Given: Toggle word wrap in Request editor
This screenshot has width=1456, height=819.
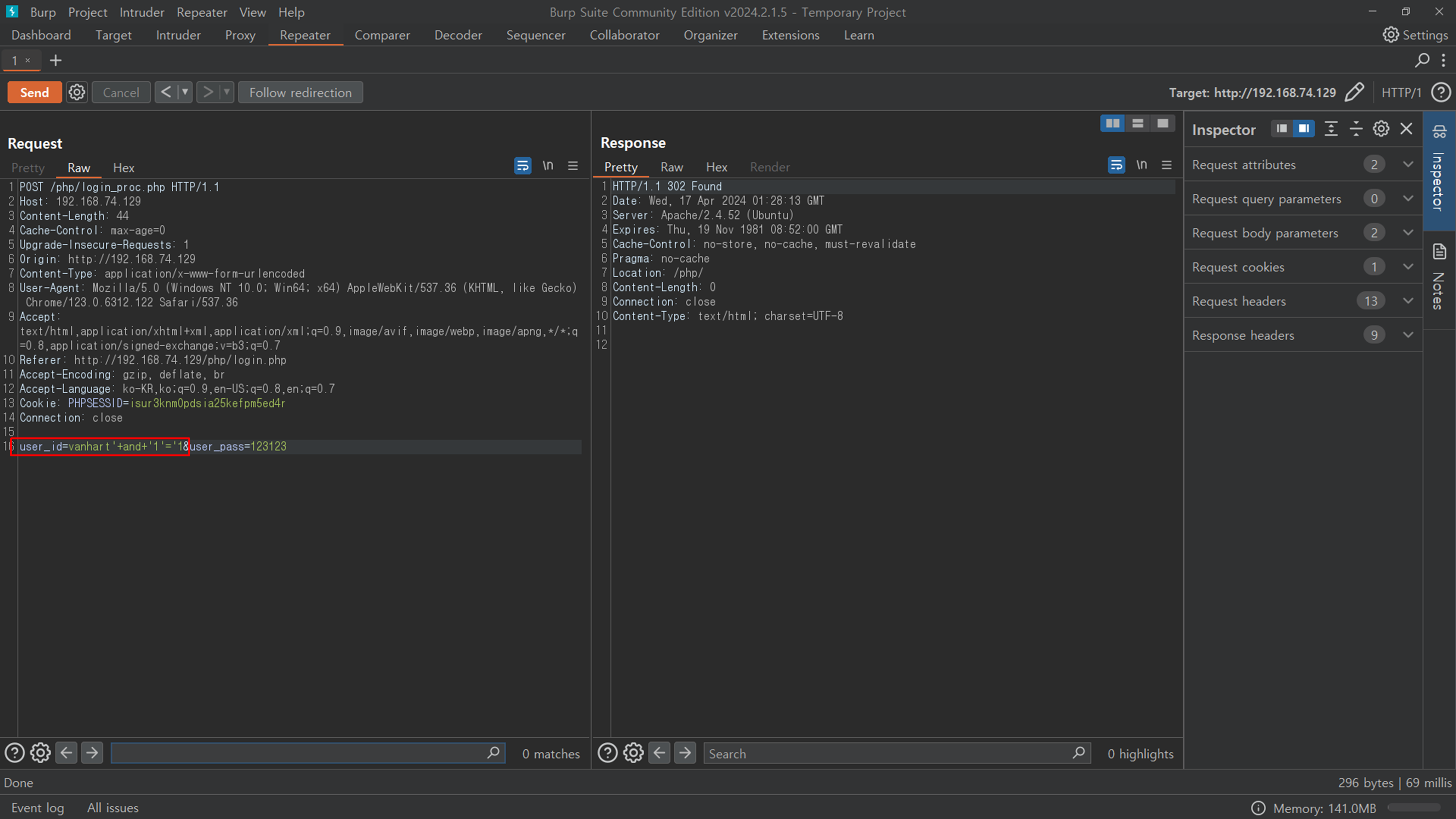Looking at the screenshot, I should click(x=522, y=166).
